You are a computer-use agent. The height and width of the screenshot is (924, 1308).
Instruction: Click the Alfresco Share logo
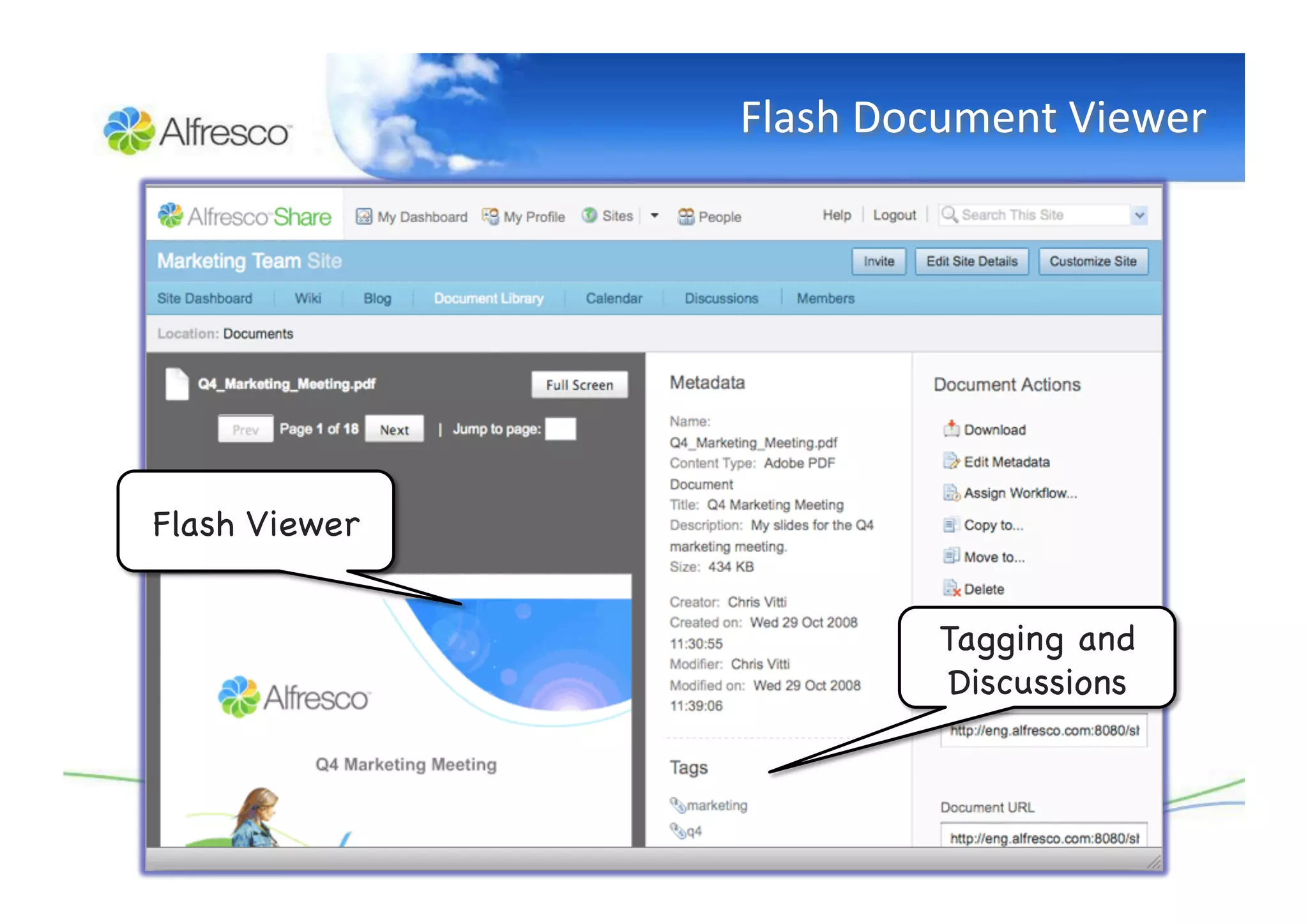tap(245, 216)
